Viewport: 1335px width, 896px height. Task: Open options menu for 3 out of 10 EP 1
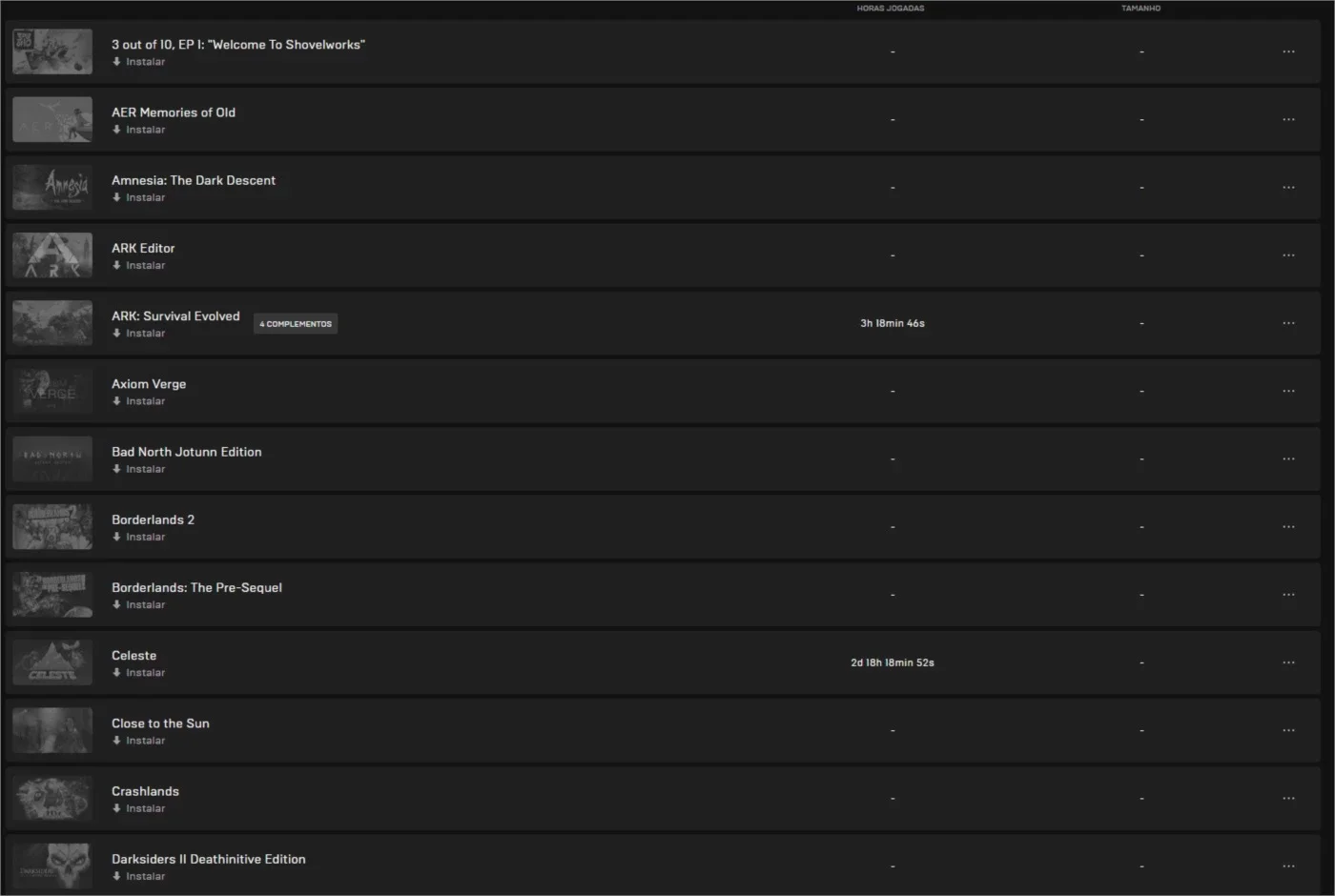click(x=1288, y=51)
